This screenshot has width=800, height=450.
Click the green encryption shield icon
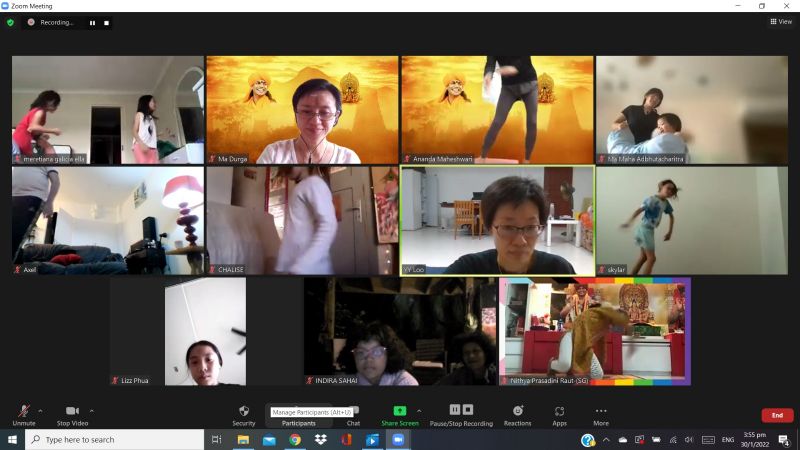[x=10, y=22]
